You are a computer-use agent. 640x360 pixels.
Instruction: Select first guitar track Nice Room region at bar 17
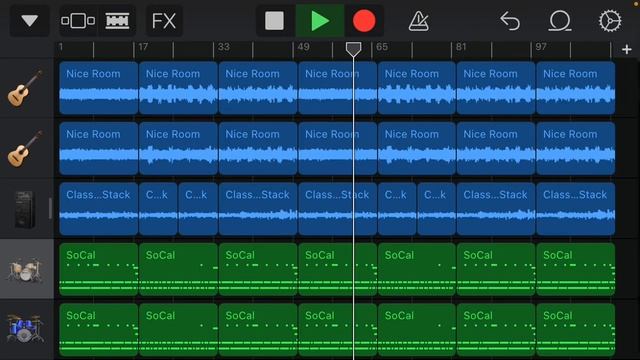point(178,88)
